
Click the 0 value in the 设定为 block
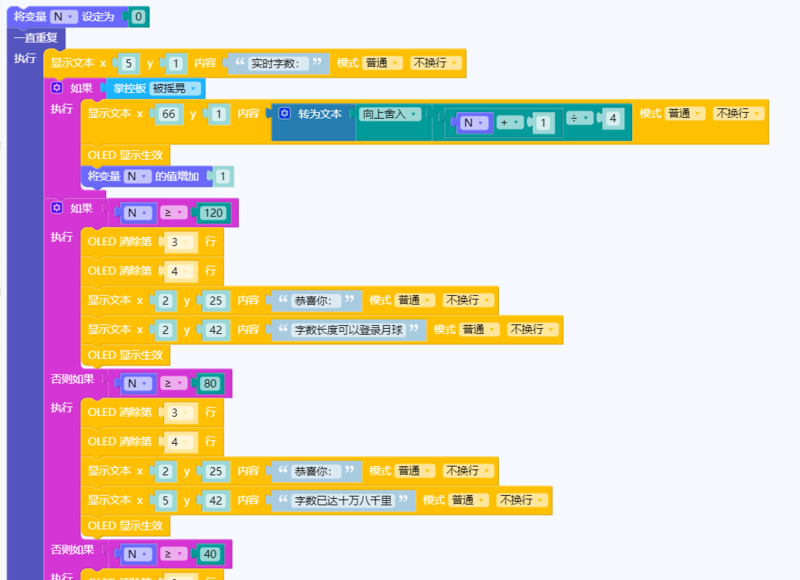point(138,17)
